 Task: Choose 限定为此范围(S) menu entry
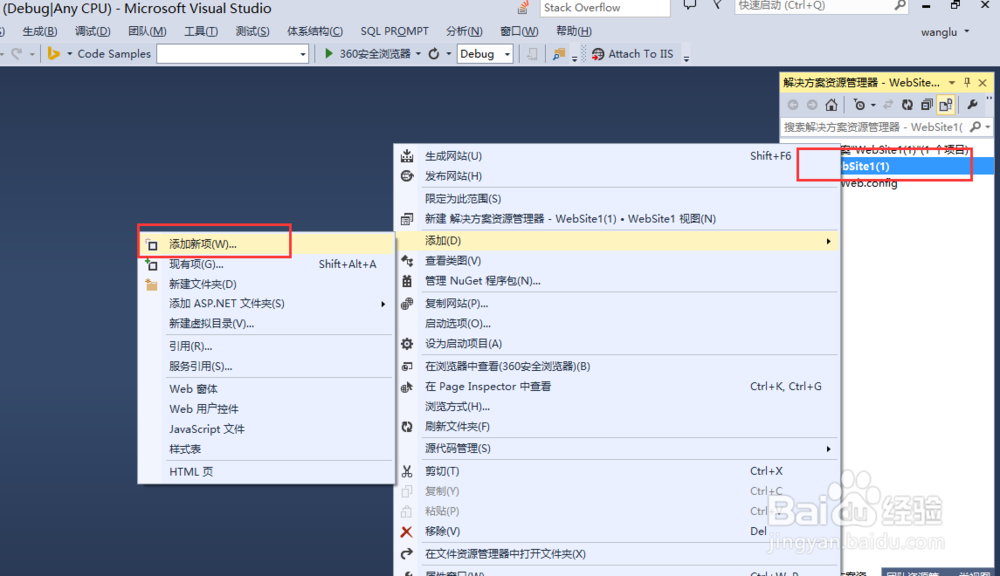pos(616,198)
